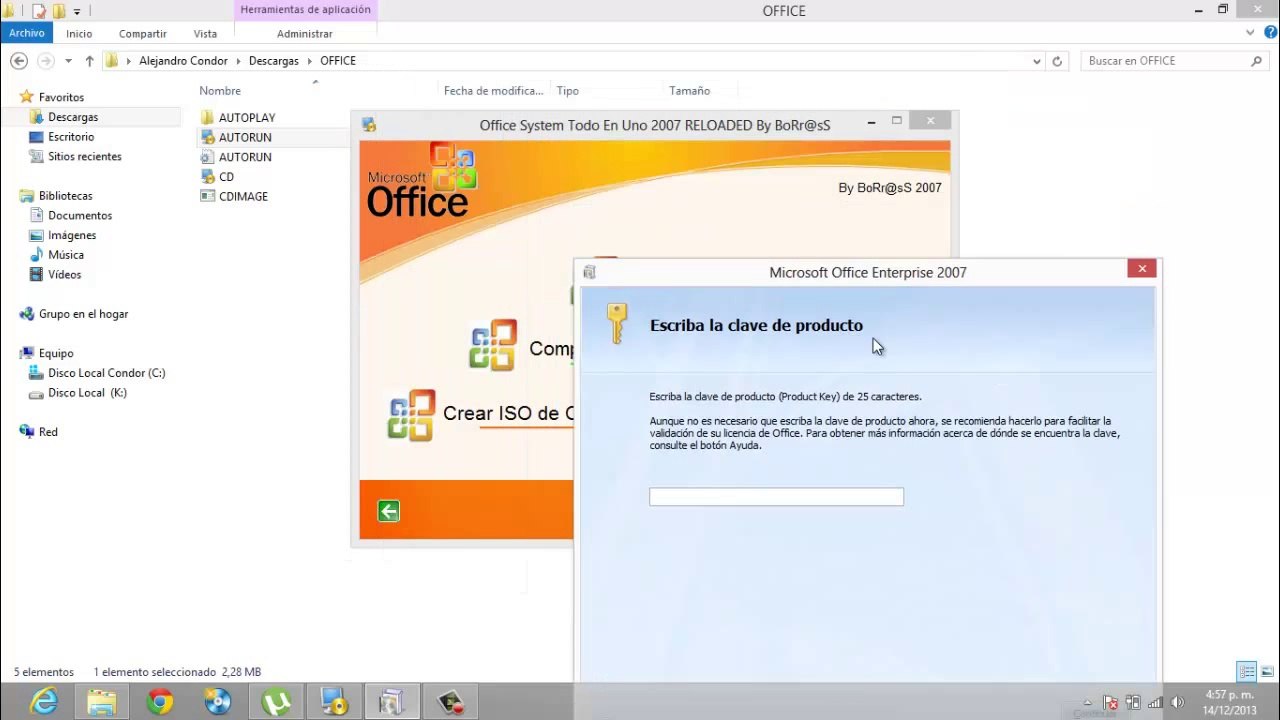Click the Properties icon in Quick Access toolbar
The image size is (1280, 720).
pos(39,11)
